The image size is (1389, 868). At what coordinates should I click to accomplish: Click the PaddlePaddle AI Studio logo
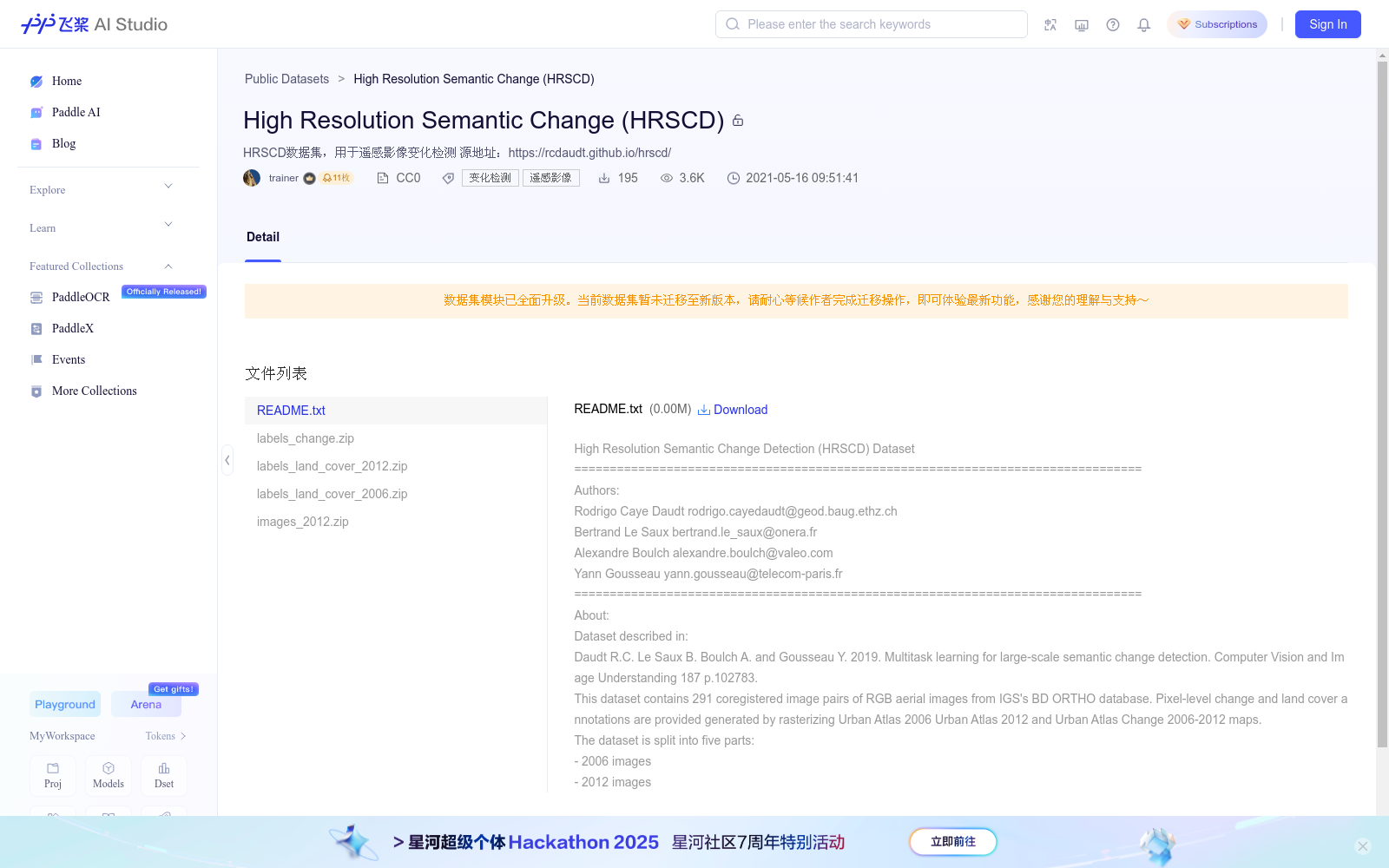pos(94,24)
